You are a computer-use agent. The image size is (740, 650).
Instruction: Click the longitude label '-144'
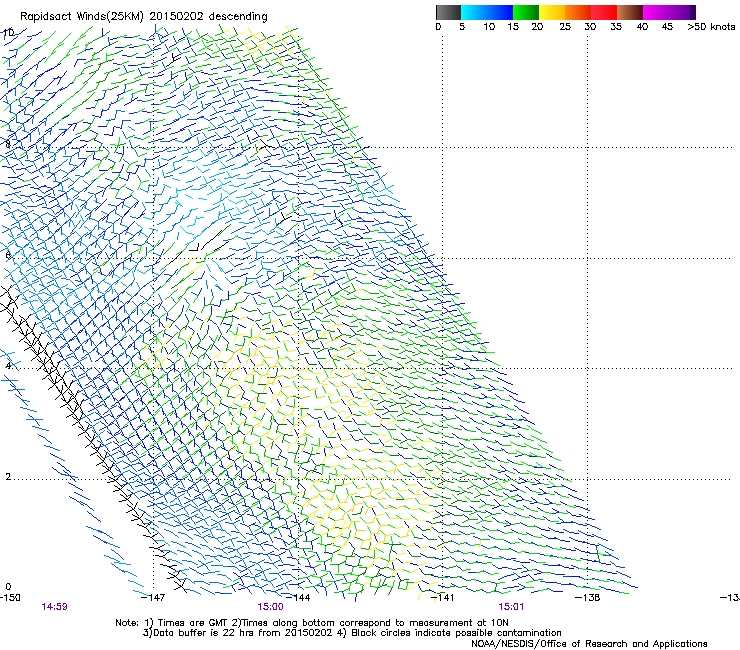[x=298, y=598]
